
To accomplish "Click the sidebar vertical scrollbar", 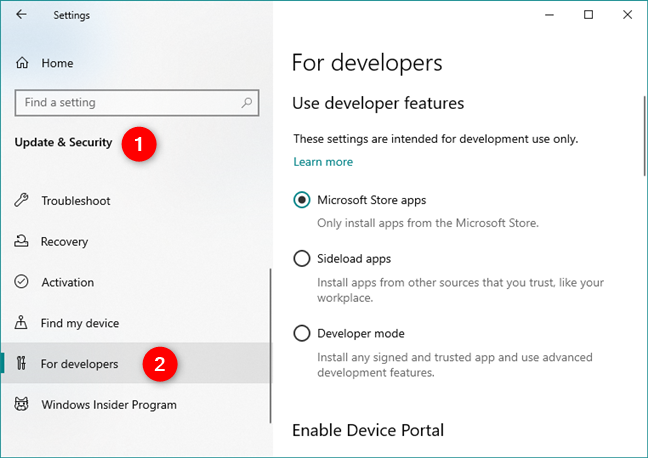I will [x=271, y=346].
